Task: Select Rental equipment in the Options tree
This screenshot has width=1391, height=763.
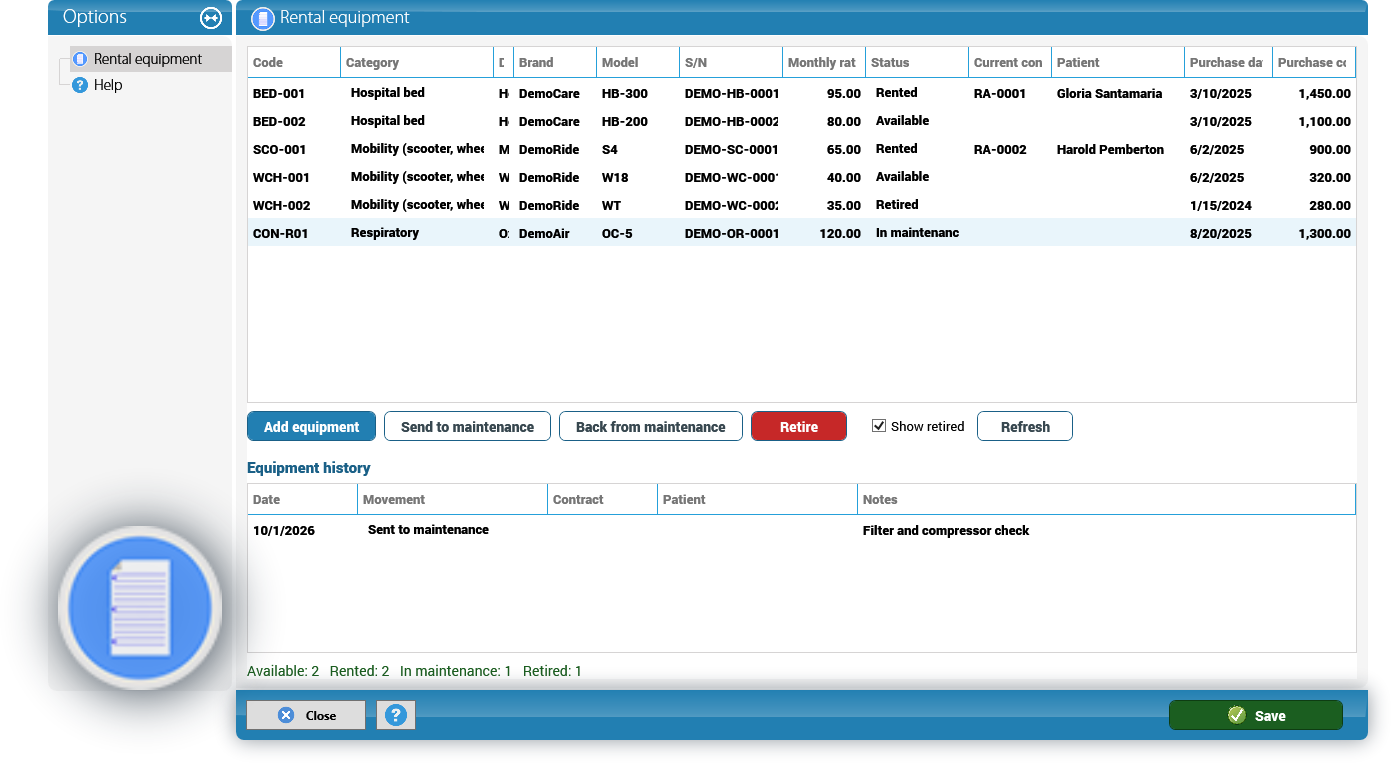Action: click(x=148, y=59)
